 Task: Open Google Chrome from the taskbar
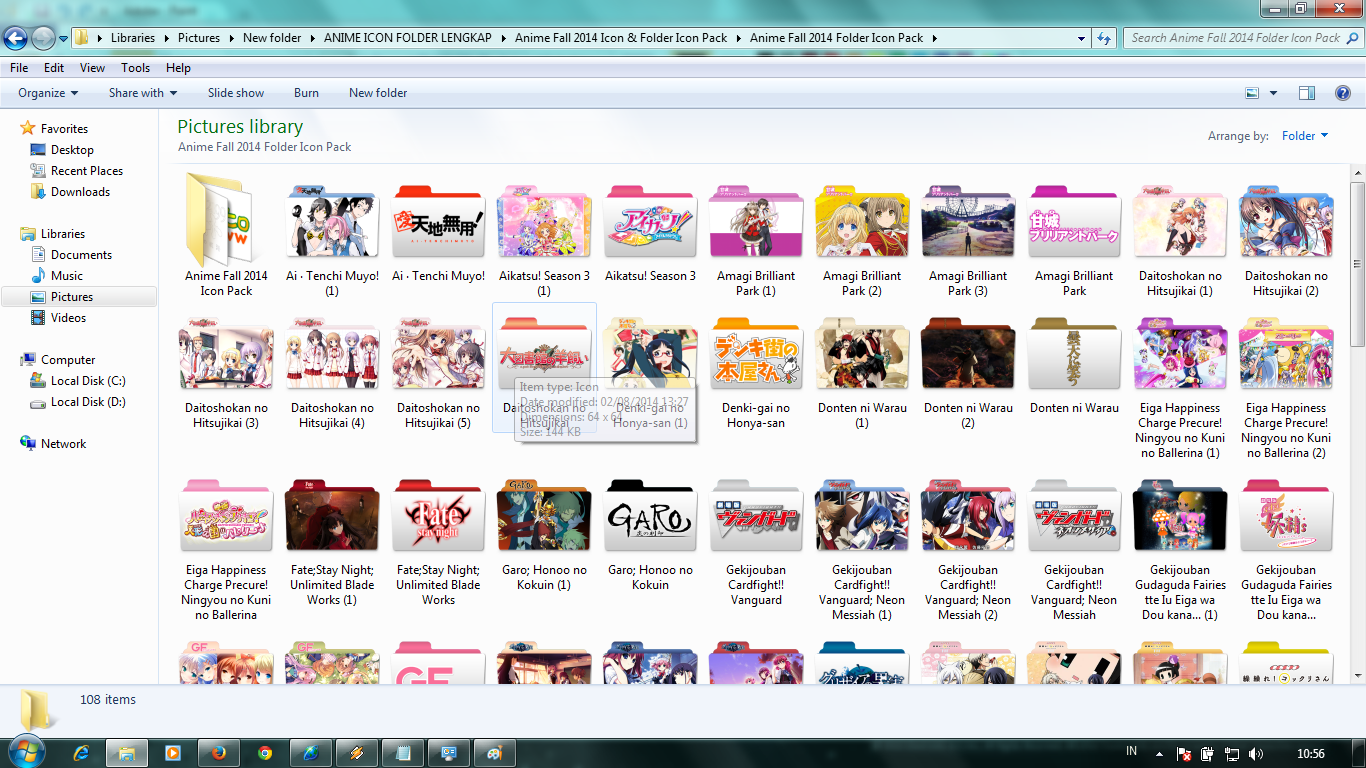coord(265,753)
